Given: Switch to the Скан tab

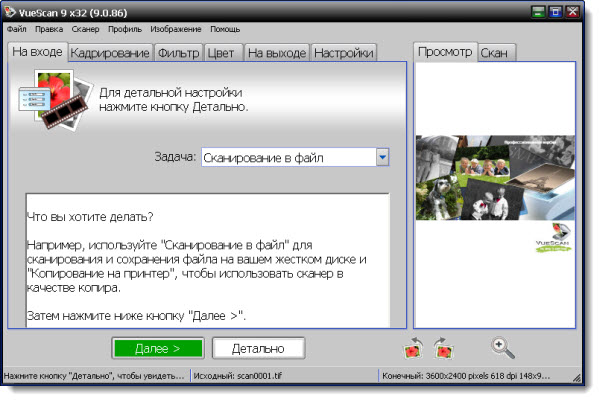Looking at the screenshot, I should (497, 53).
